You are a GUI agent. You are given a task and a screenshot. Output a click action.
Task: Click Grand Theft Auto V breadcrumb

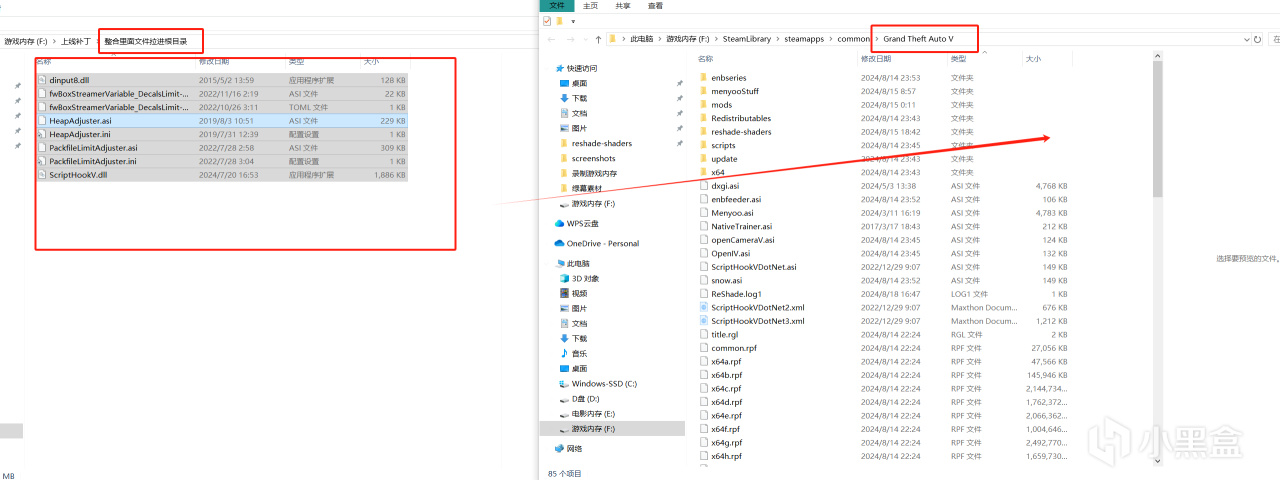coord(918,39)
